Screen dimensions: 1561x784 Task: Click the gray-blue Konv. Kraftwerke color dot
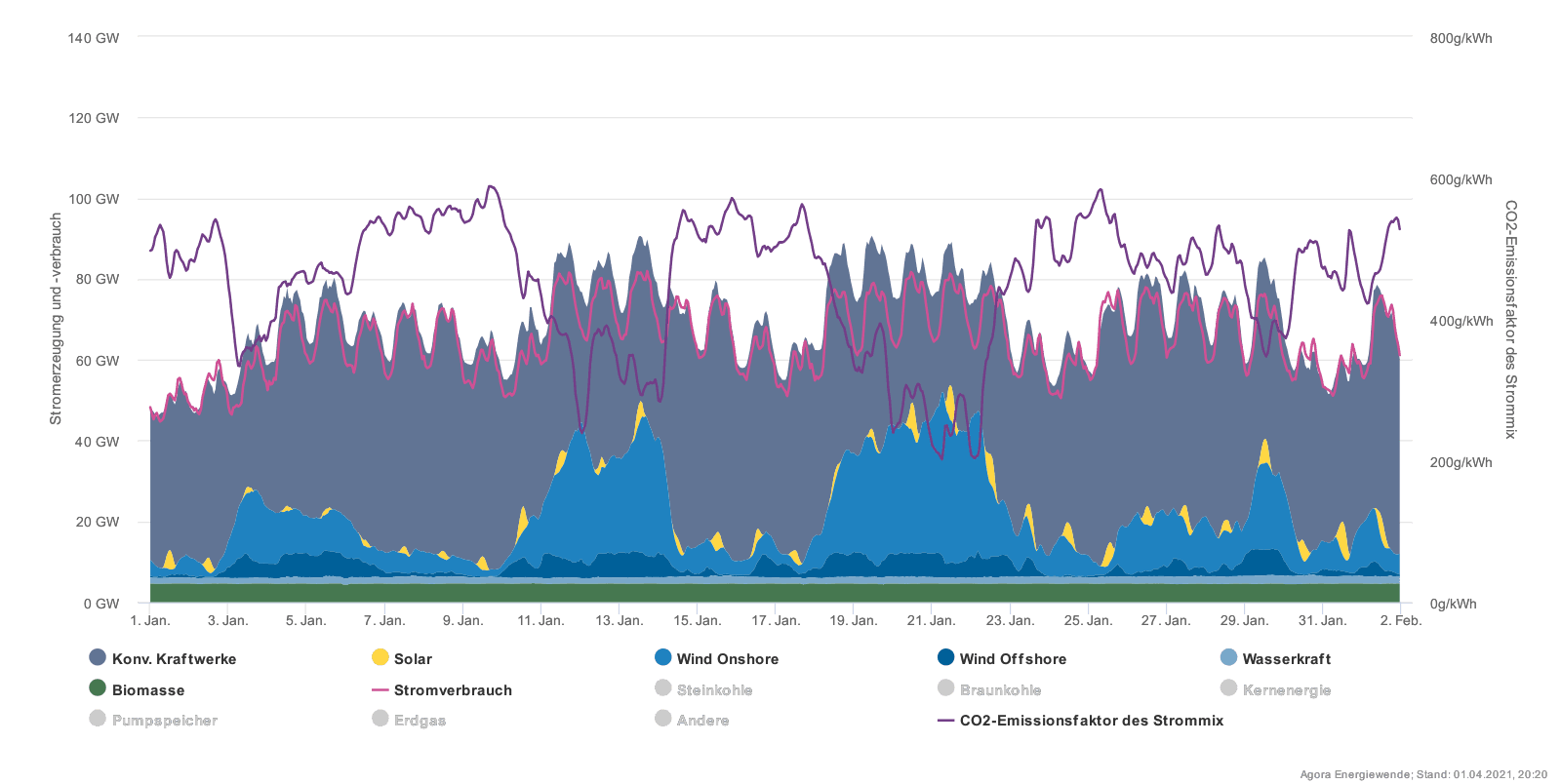[98, 657]
